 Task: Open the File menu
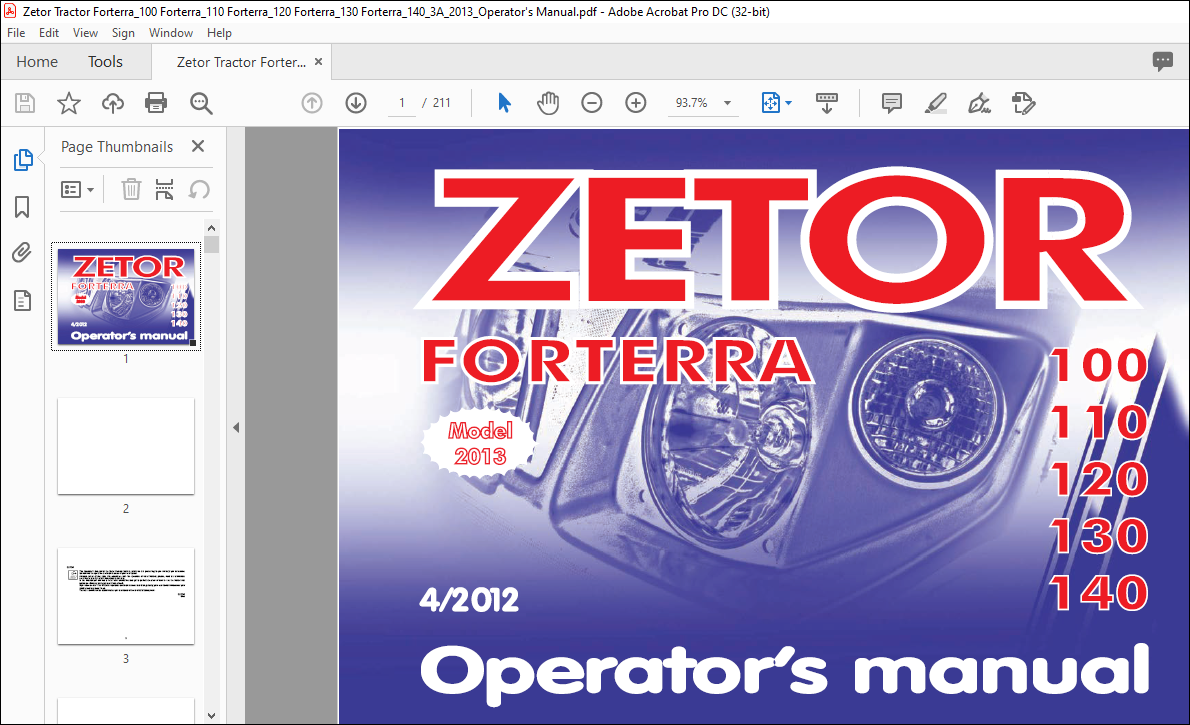pyautogui.click(x=16, y=33)
